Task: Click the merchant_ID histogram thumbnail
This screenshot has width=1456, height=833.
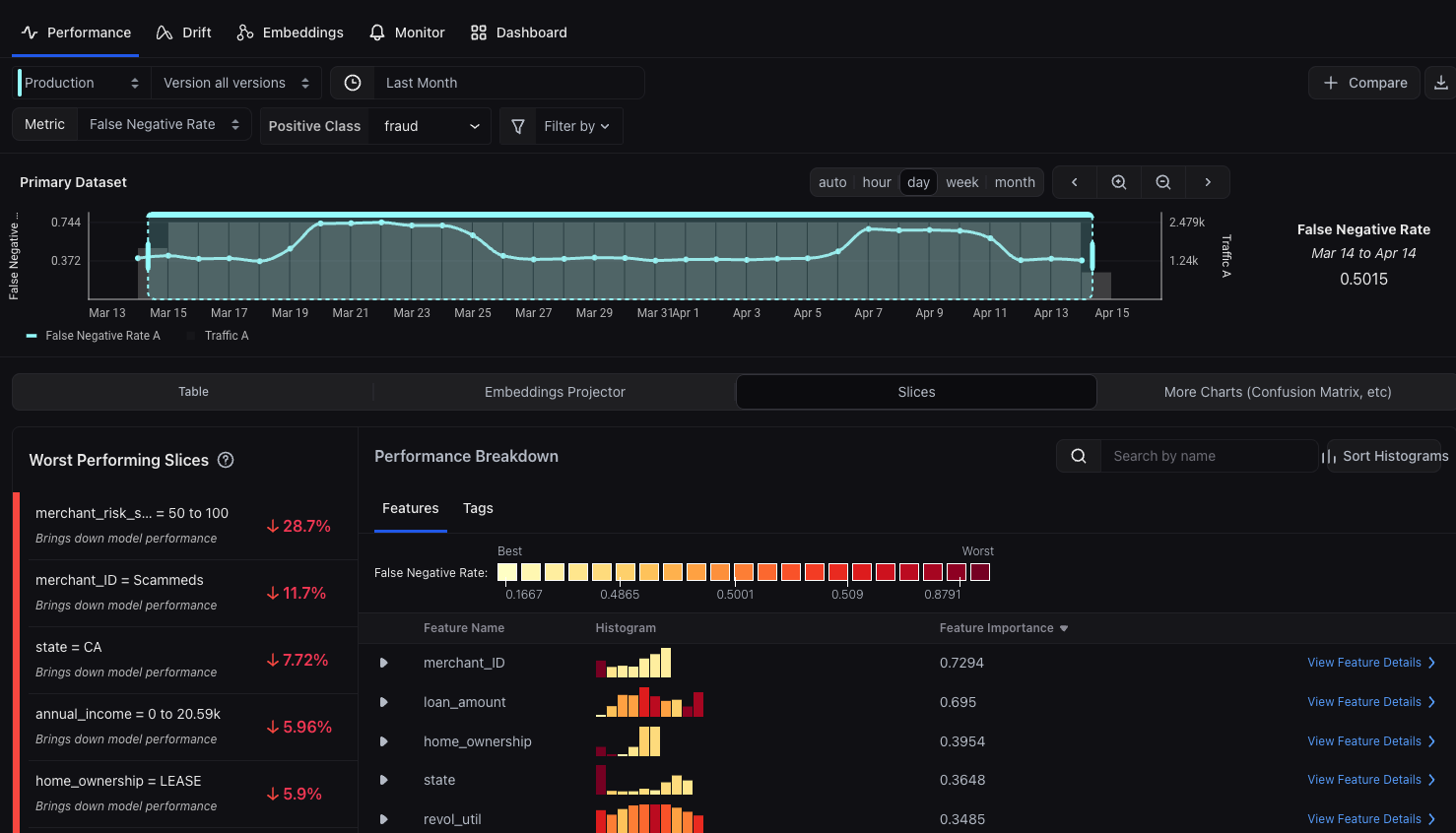Action: click(633, 663)
